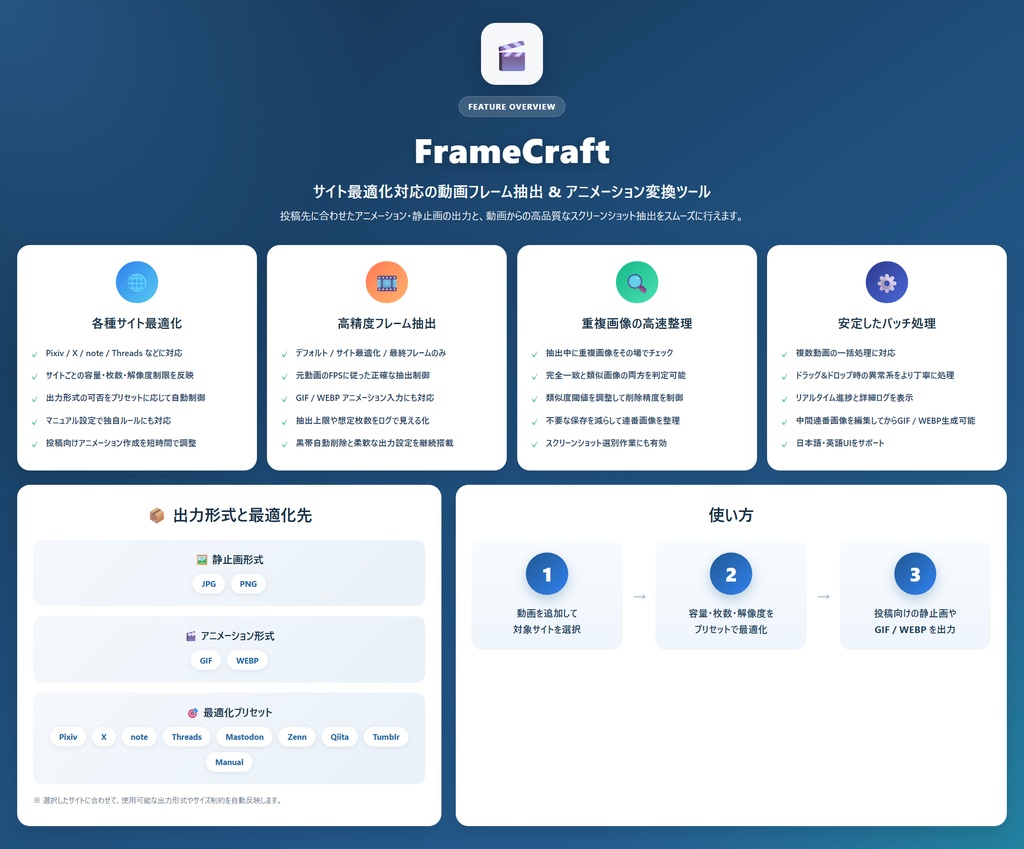
Task: Select the globe icon above 各種サイト最適化
Action: 136,282
